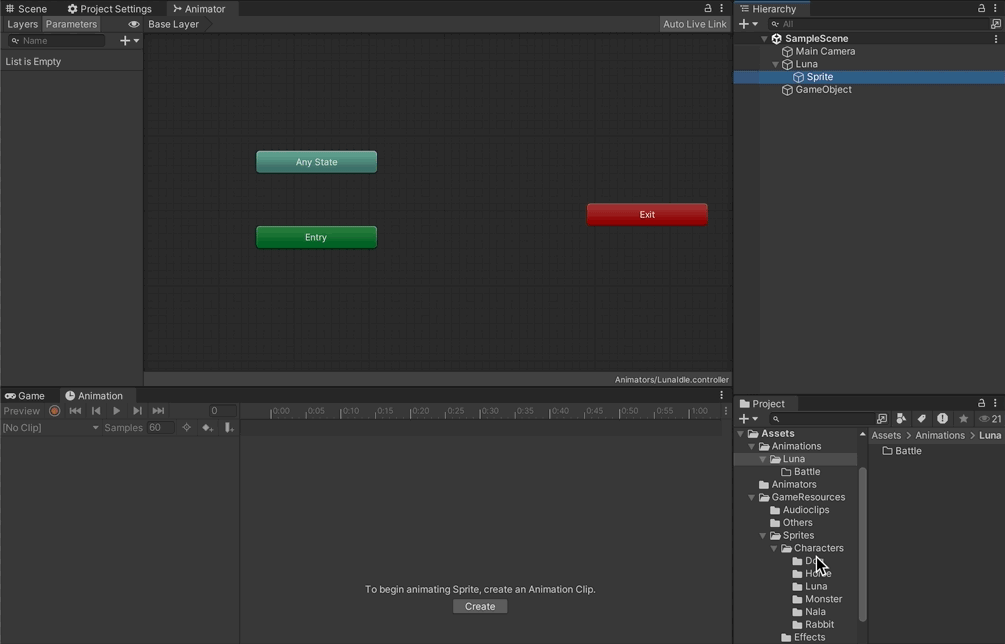Select GameObject in Hierarchy

point(823,90)
